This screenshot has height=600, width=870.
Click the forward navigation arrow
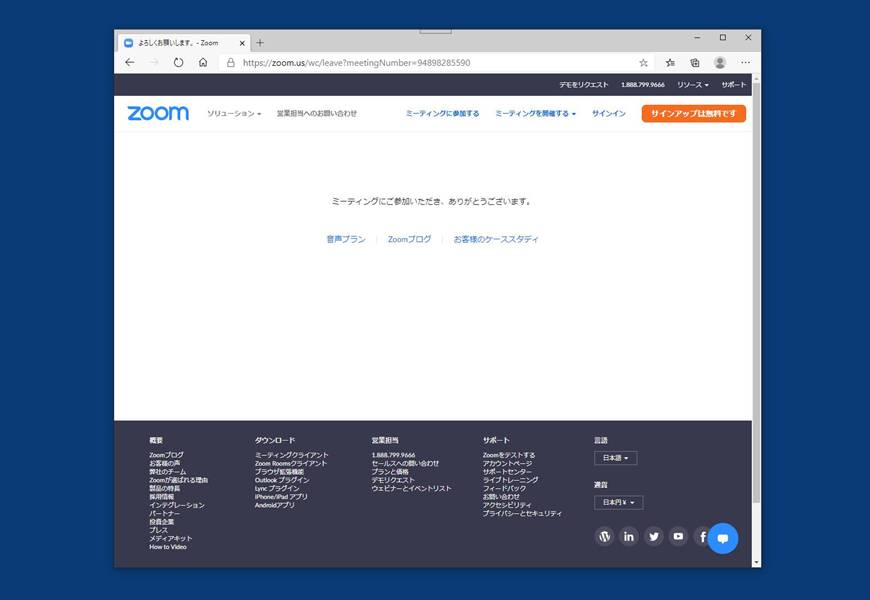tap(154, 63)
